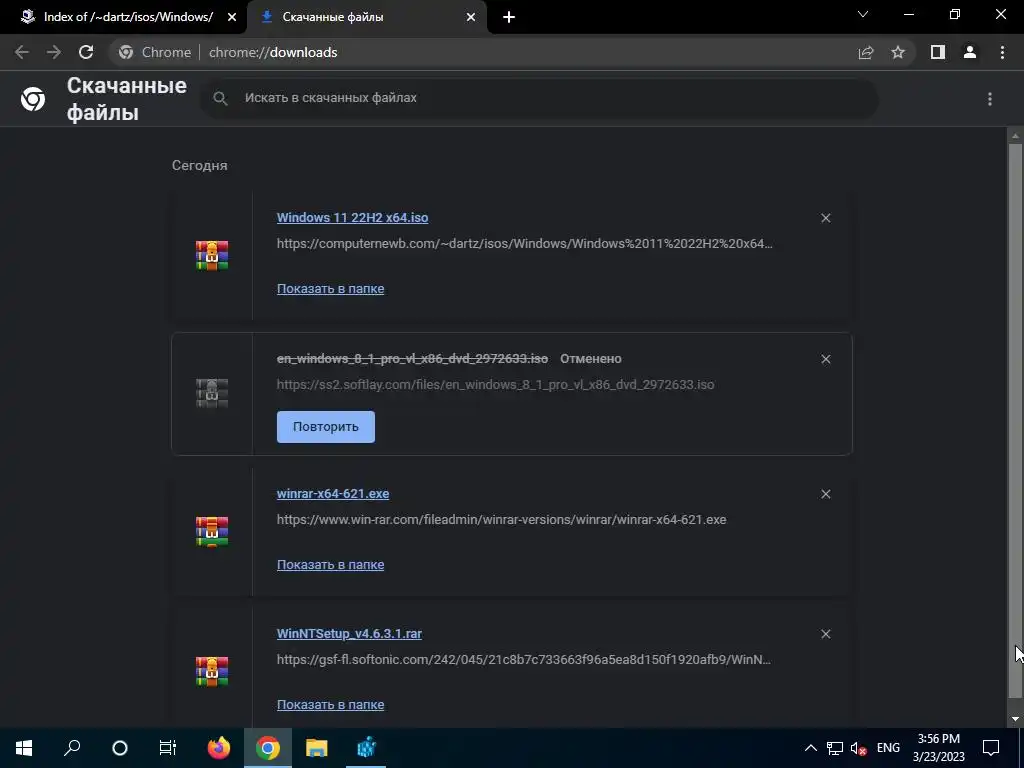The image size is (1024, 768).
Task: Click the computernewb.com source URL
Action: coord(524,244)
